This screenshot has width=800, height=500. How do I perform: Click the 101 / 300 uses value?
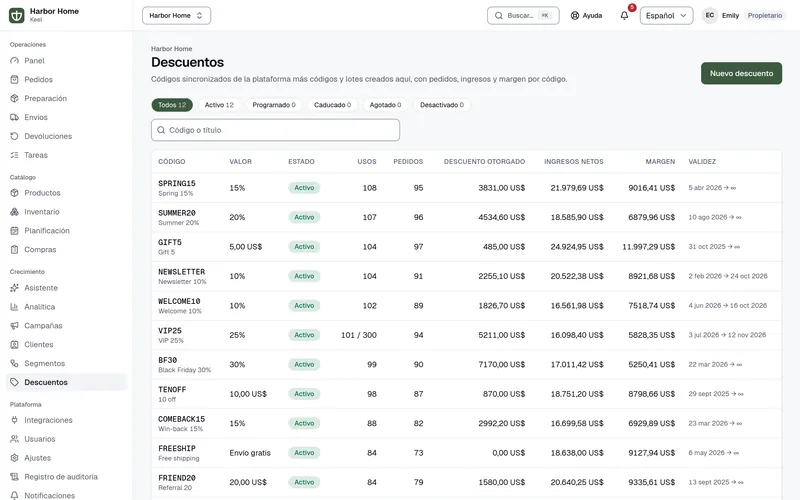pyautogui.click(x=359, y=335)
